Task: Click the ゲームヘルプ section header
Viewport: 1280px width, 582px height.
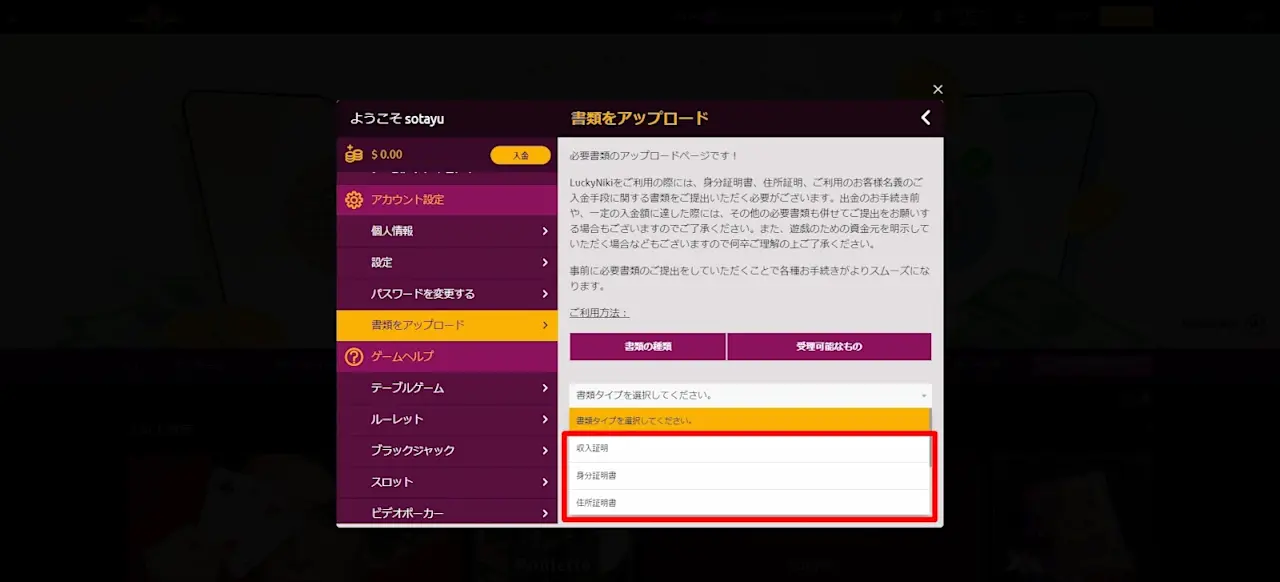Action: point(447,356)
